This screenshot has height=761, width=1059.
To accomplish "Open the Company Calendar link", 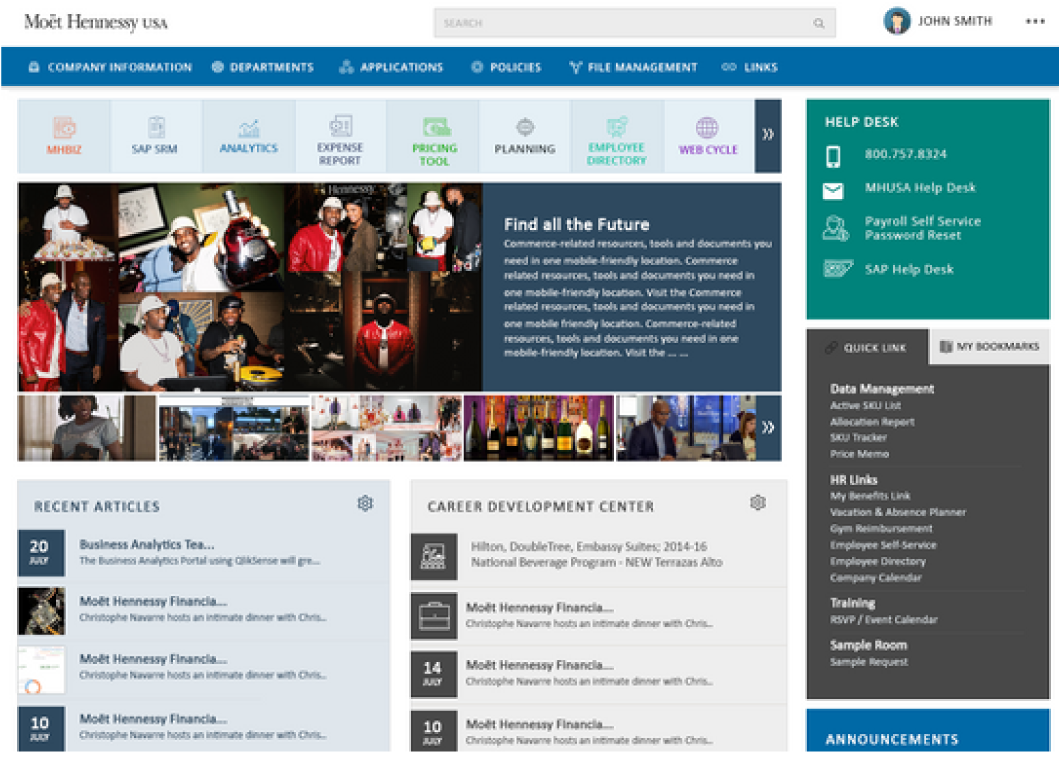I will (x=875, y=577).
